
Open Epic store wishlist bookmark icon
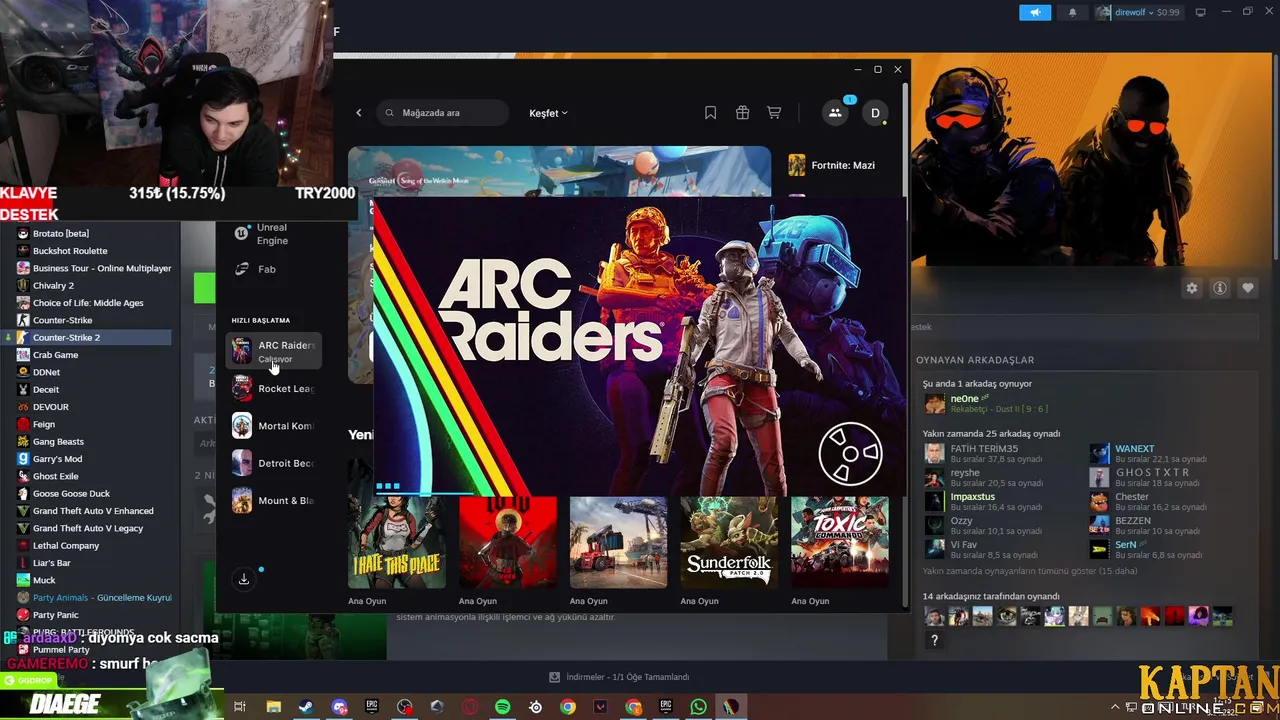click(710, 113)
